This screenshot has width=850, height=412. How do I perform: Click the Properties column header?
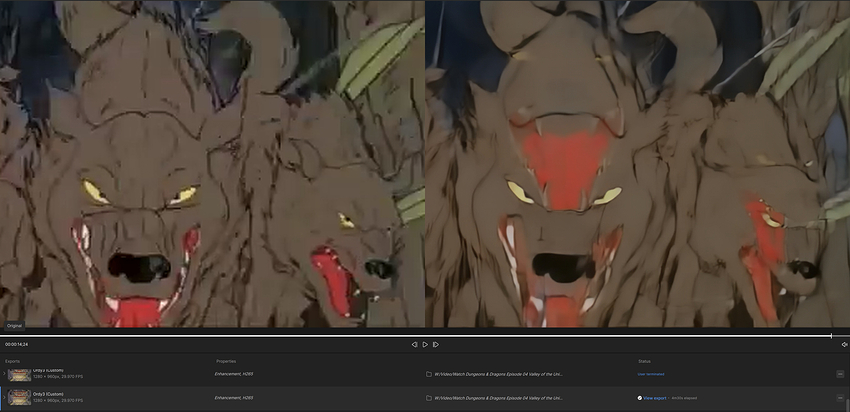click(x=226, y=361)
